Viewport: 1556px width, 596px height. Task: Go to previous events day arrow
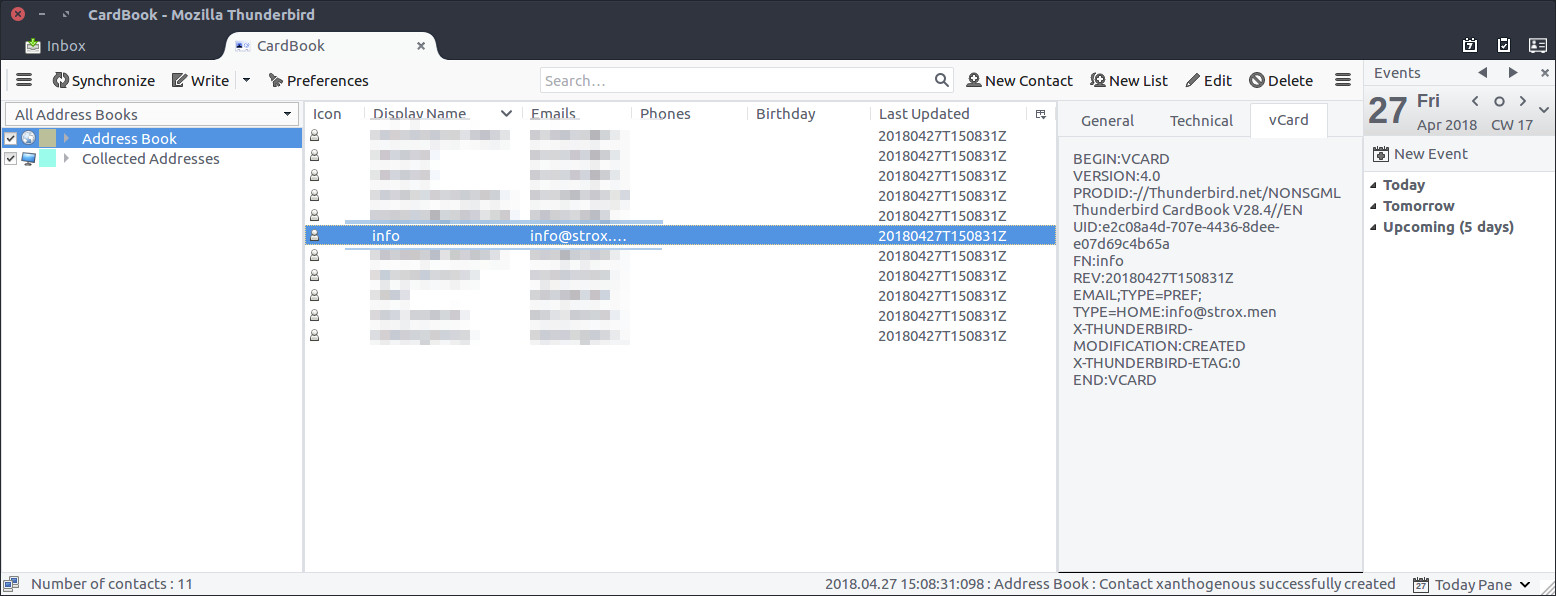[1482, 72]
